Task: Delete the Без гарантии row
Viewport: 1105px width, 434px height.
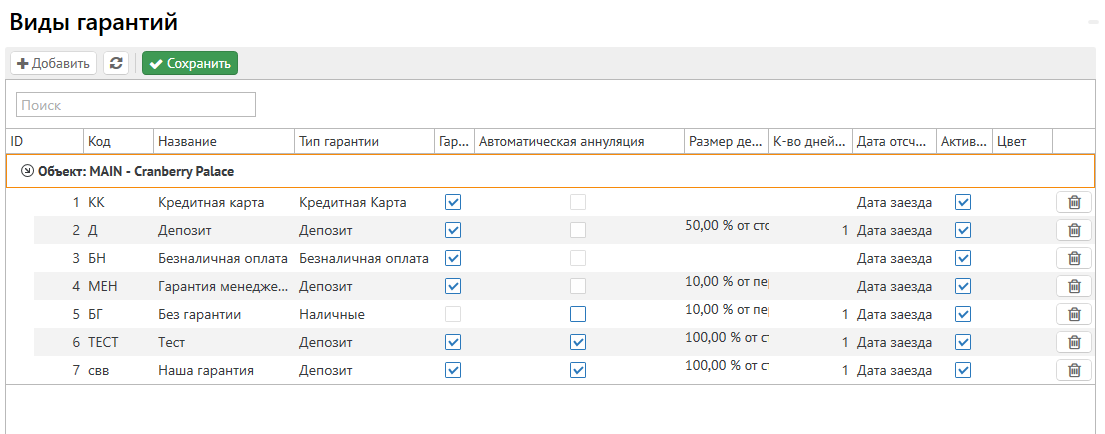Action: [1074, 314]
